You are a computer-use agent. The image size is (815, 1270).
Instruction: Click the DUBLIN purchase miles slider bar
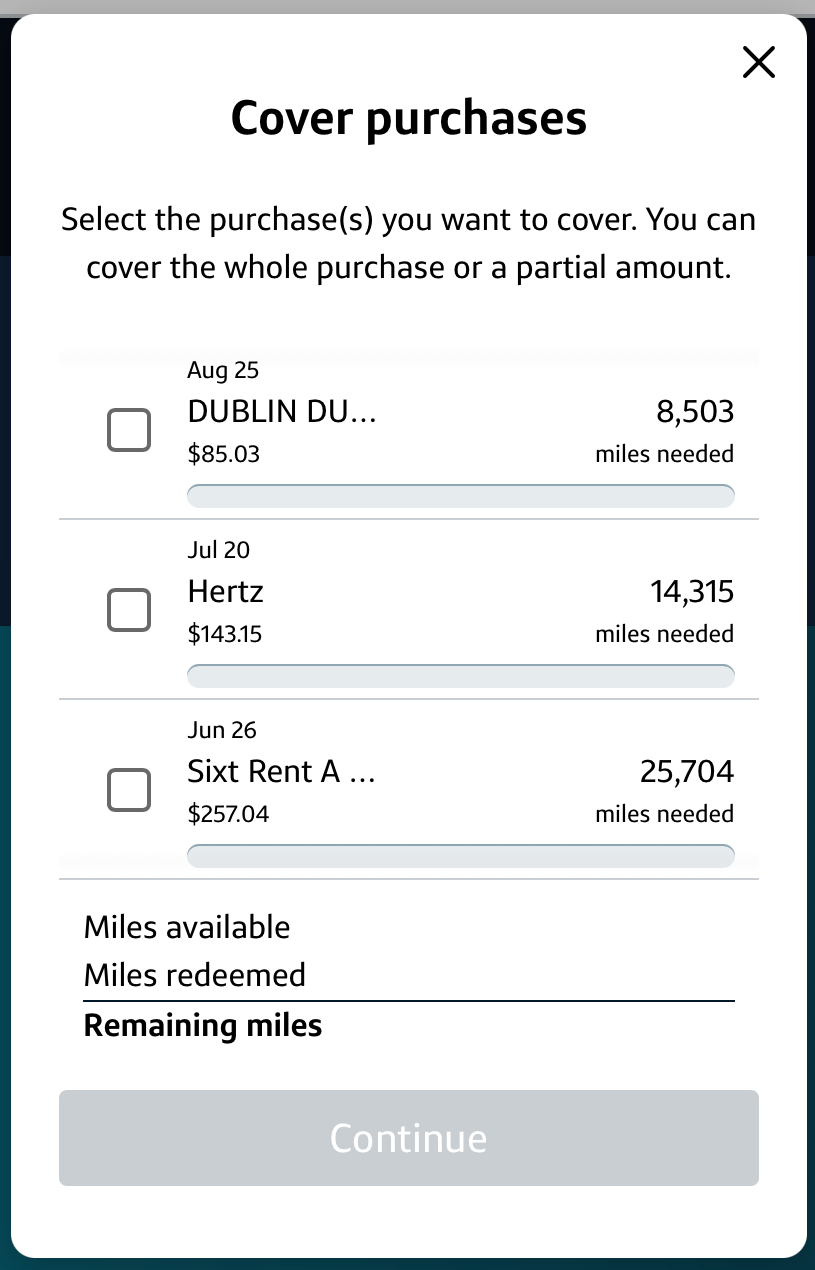pos(461,496)
